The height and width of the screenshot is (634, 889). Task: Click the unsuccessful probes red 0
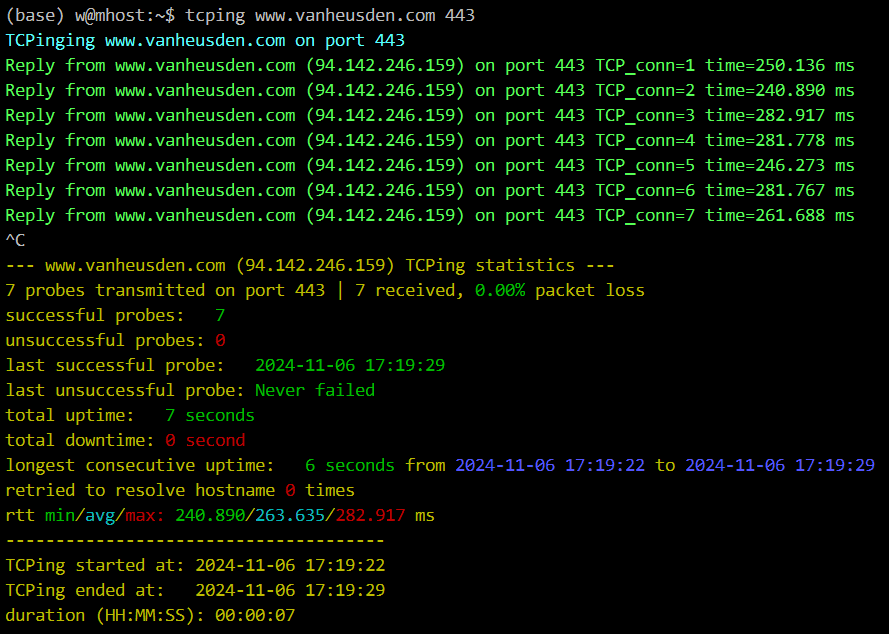(x=220, y=340)
